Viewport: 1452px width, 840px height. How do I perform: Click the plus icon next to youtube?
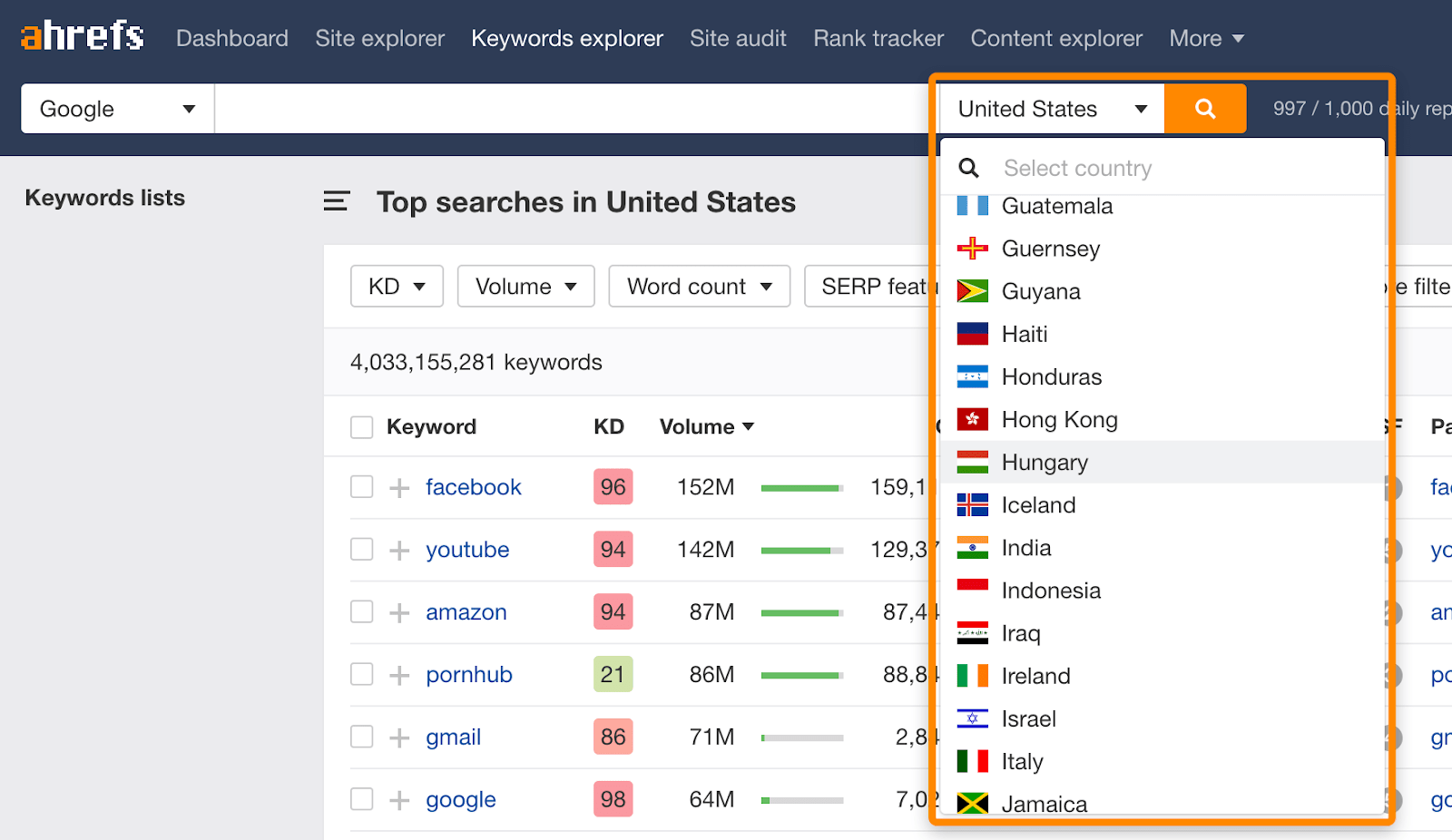point(399,551)
